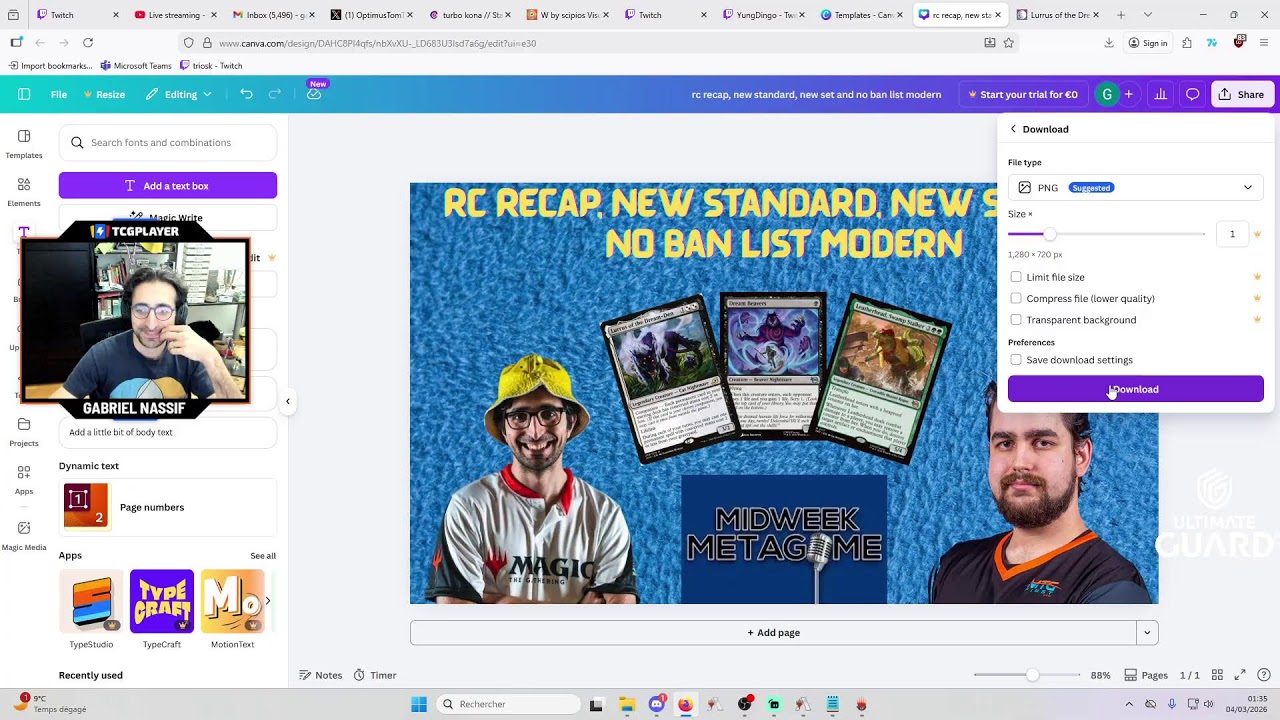Screen dimensions: 1280x720
Task: Open the Microsoft Teams bookmark
Action: [x=136, y=66]
